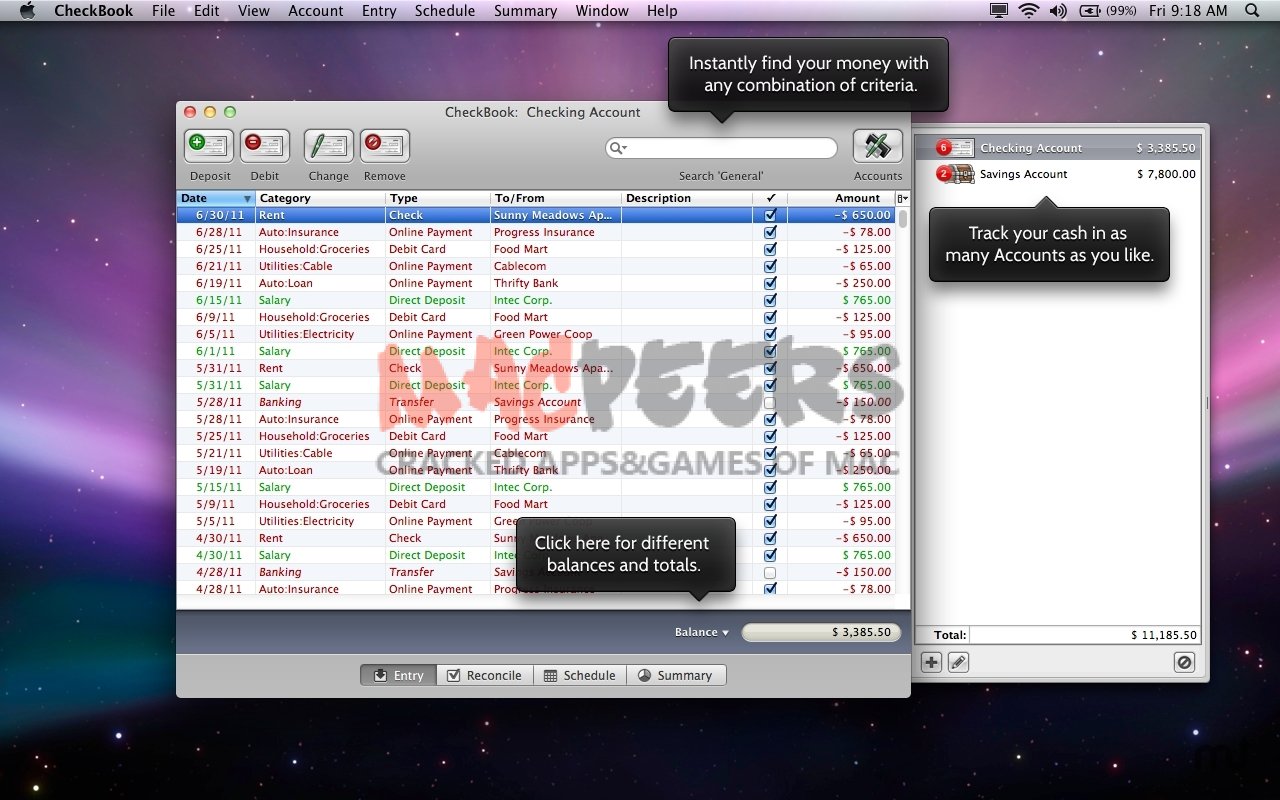The width and height of the screenshot is (1280, 800).
Task: Click Date column header sort arrow
Action: (x=247, y=198)
